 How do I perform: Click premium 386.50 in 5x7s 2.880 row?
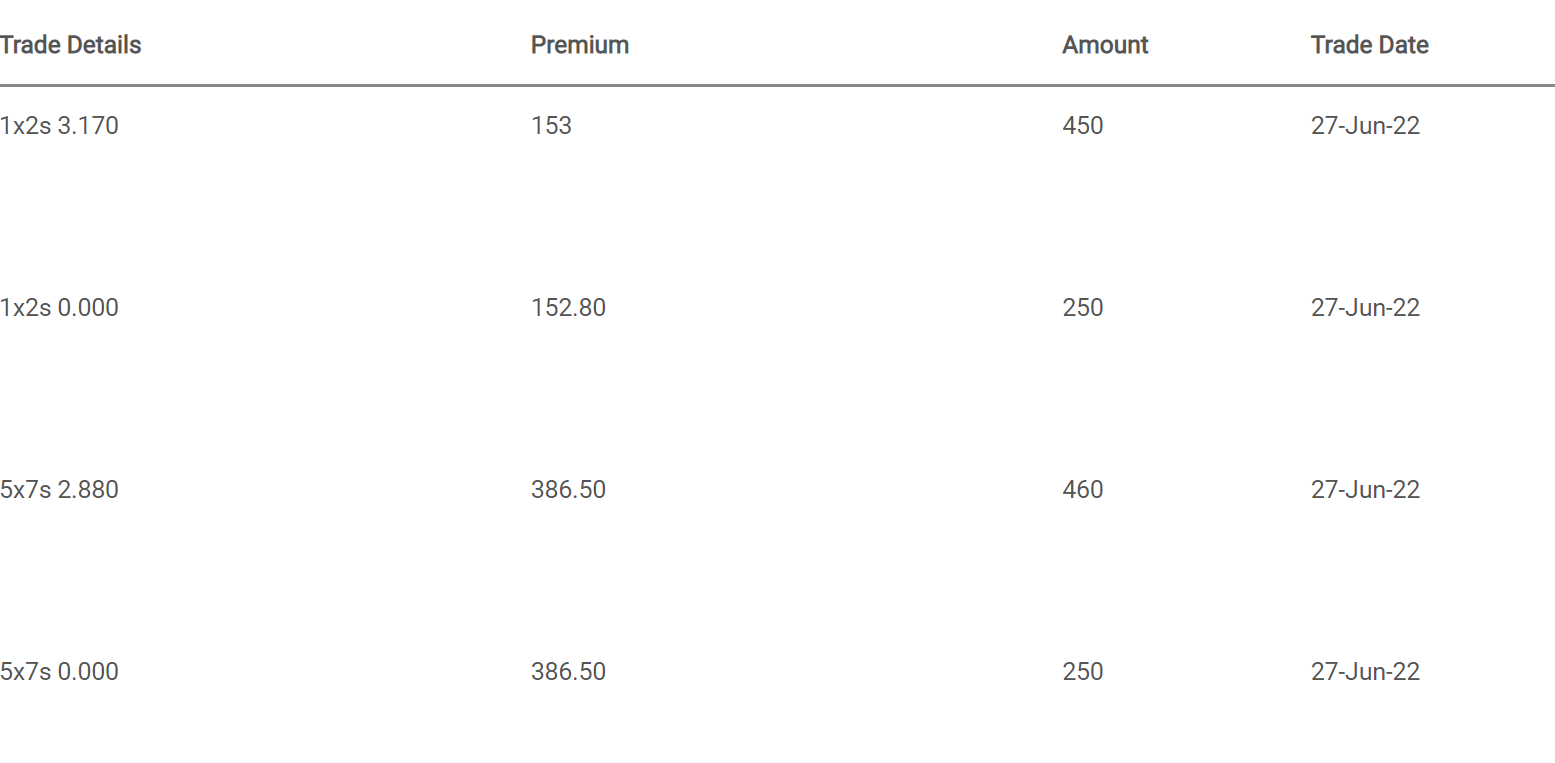tap(569, 490)
